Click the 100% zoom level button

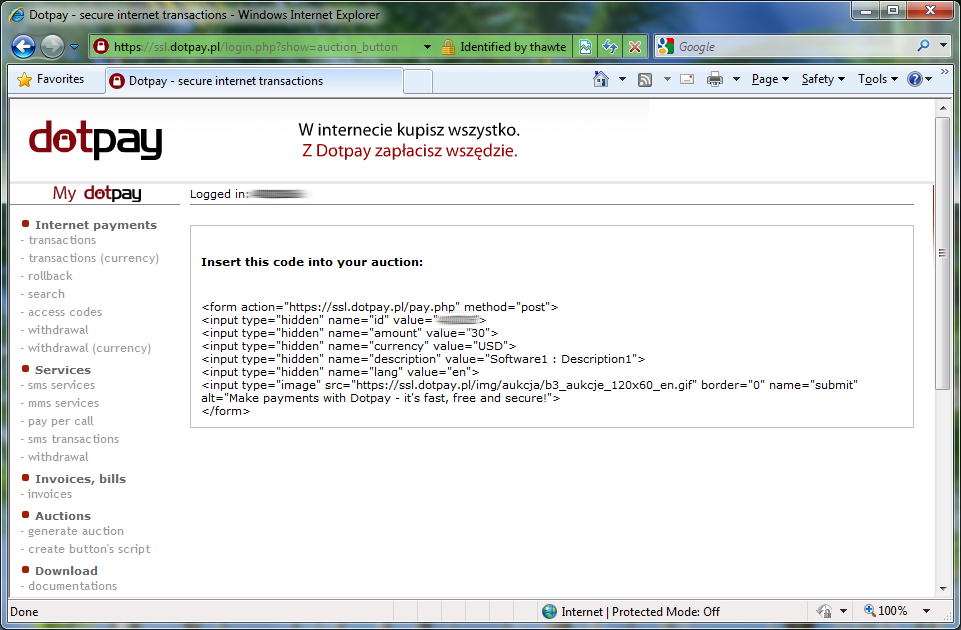click(886, 610)
